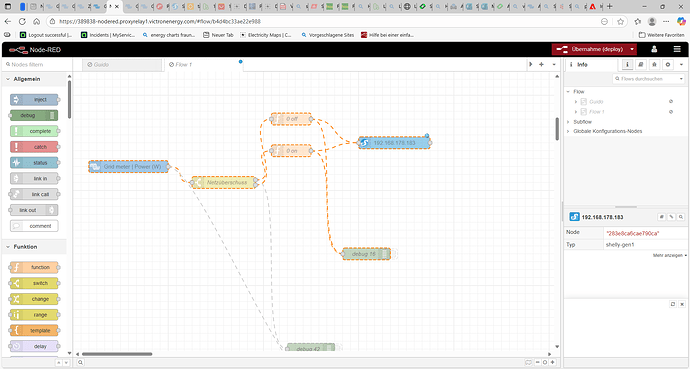Pick the template node from the palette
Screen dimensions: 690x369
point(34,331)
